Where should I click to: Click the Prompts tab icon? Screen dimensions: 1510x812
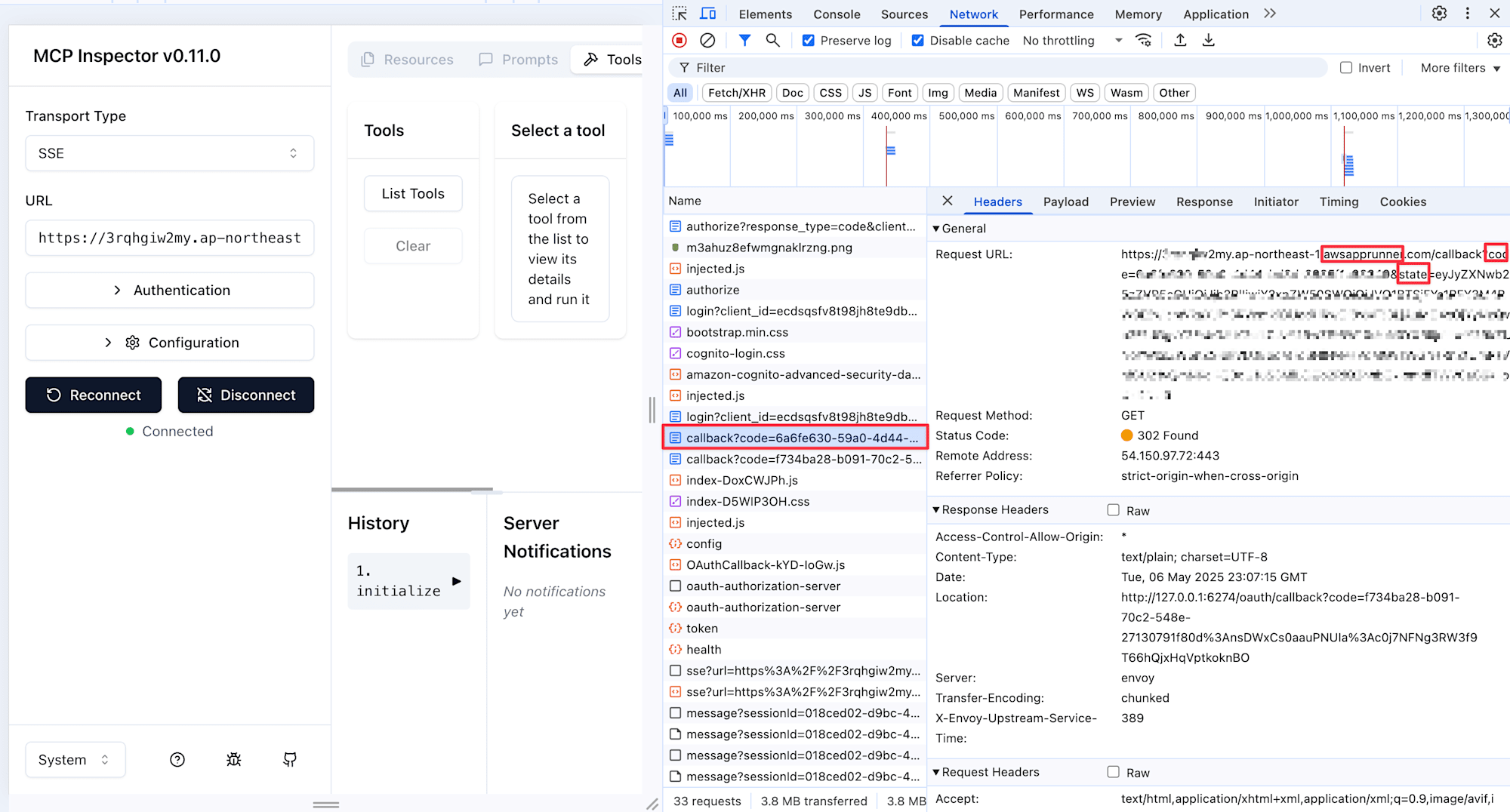coord(486,60)
